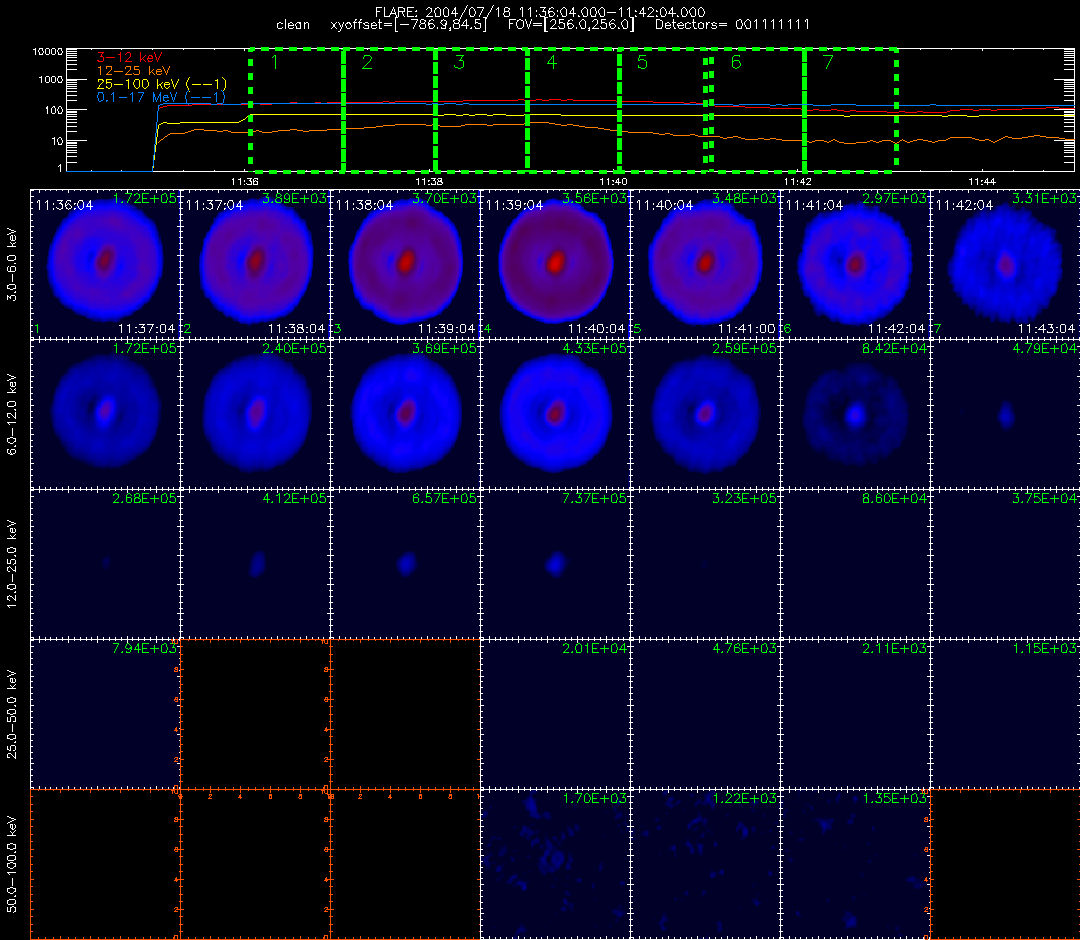Click the '3.0-6.0 keV' row label
Screen dimensions: 1080x940
pos(12,265)
